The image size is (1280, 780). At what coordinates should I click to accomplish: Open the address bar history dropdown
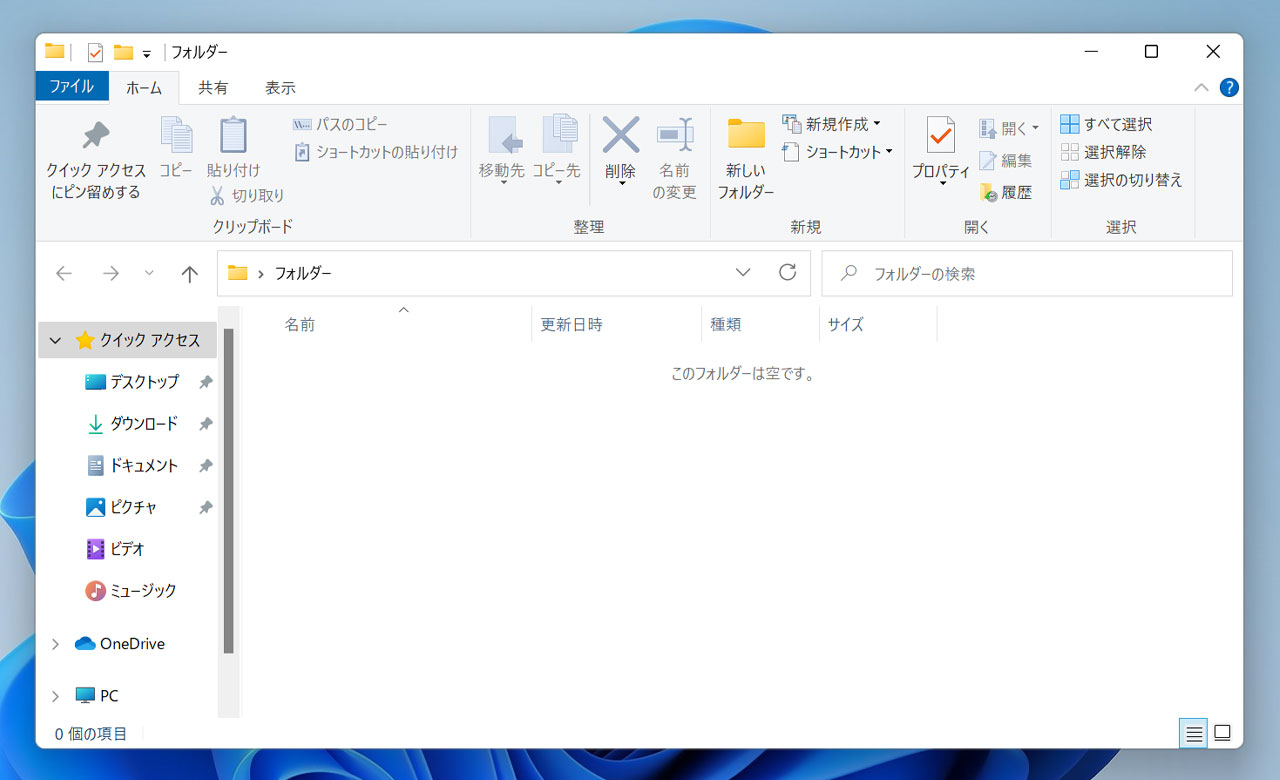(x=743, y=272)
